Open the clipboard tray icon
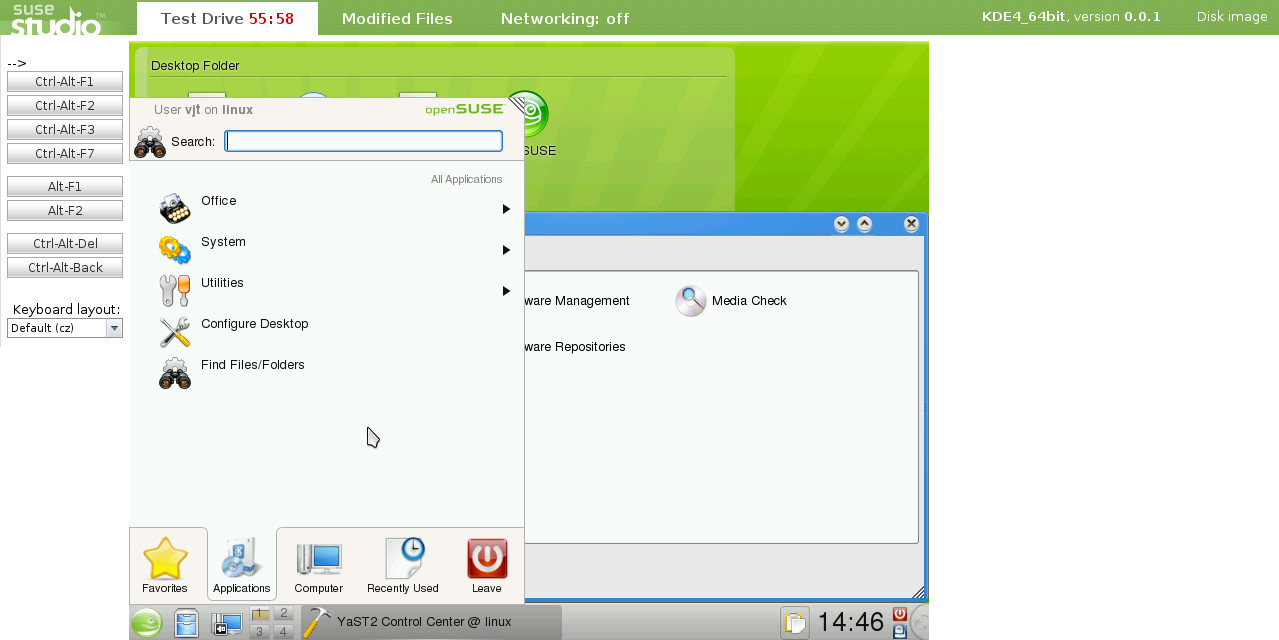 point(795,622)
